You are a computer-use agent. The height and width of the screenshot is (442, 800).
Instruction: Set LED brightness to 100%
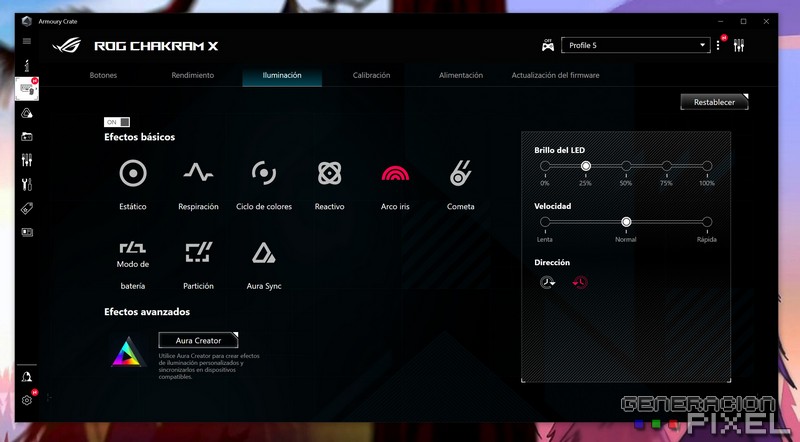click(707, 166)
